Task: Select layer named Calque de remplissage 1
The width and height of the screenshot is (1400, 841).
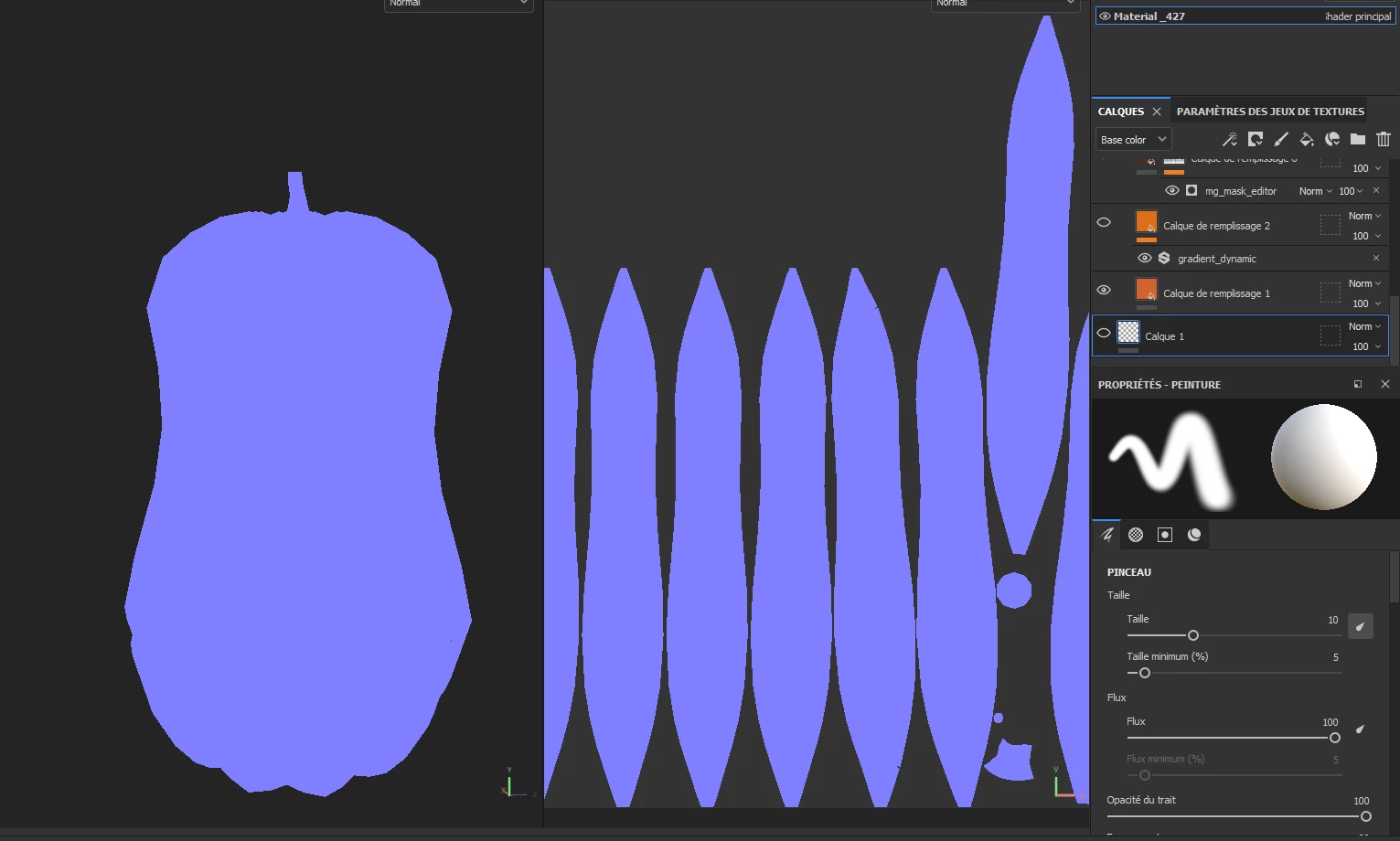Action: pos(1216,293)
